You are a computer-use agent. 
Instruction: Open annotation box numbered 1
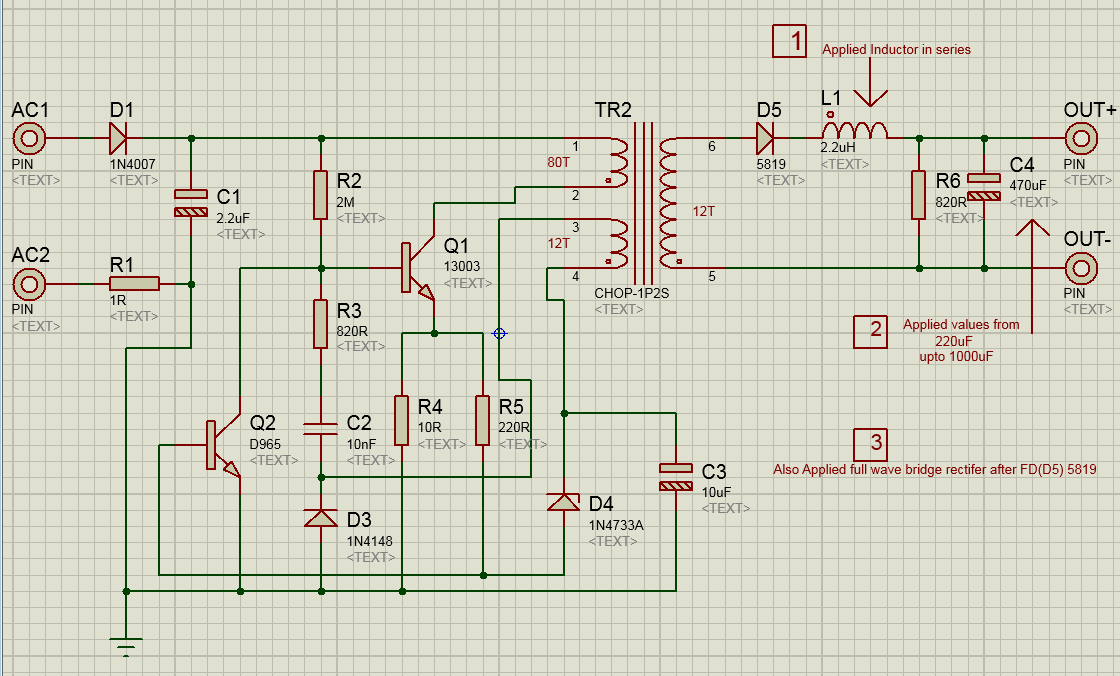pyautogui.click(x=789, y=43)
